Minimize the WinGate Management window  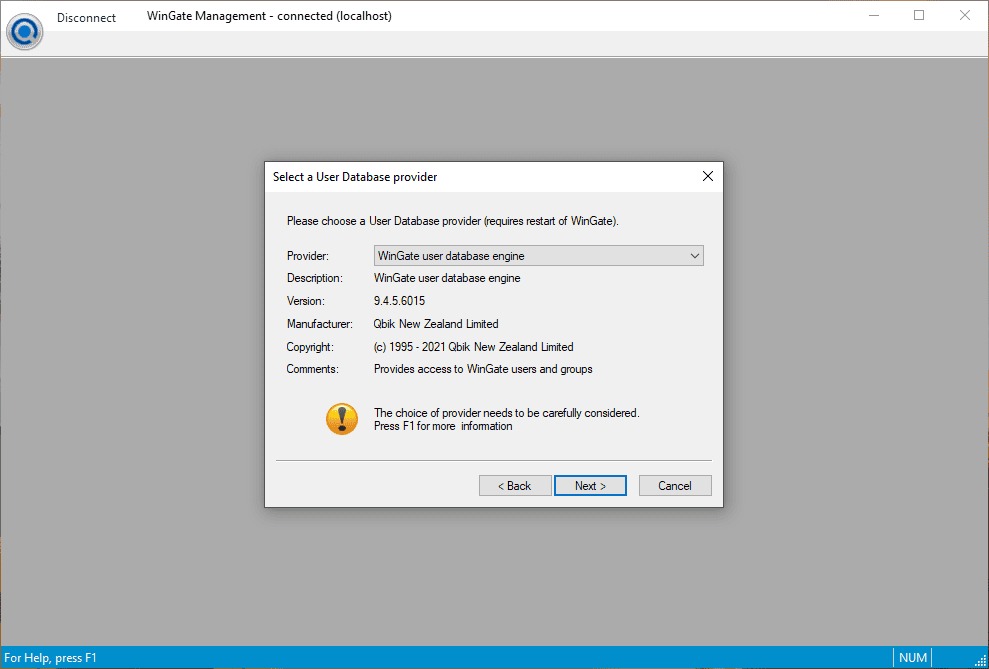(x=872, y=16)
